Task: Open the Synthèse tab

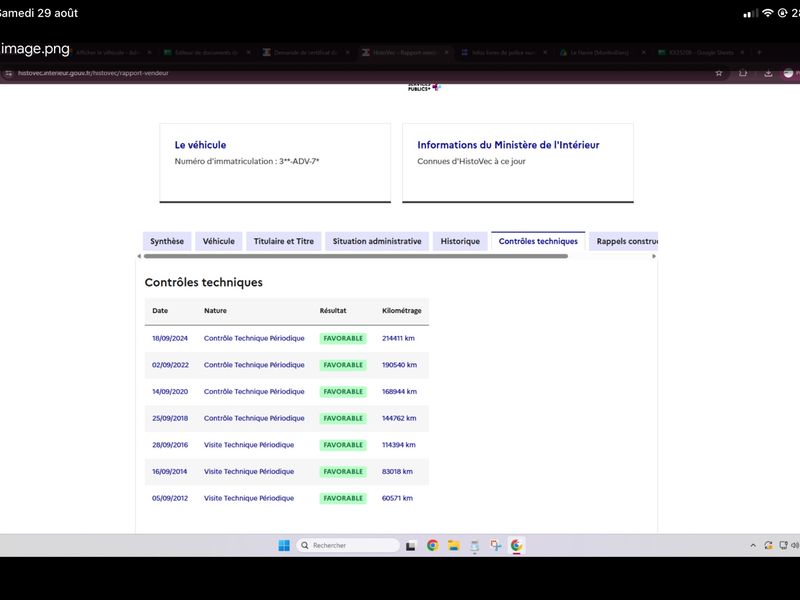Action: coord(167,241)
